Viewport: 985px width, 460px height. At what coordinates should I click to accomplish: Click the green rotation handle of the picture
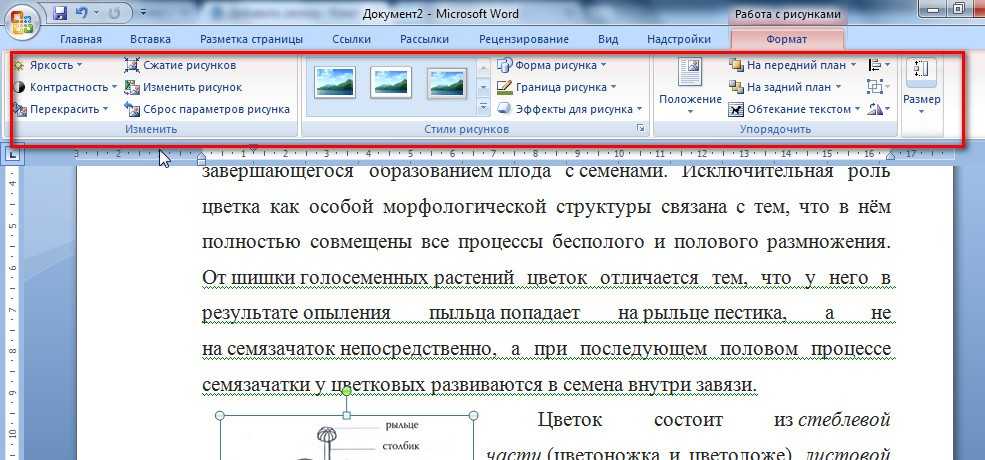(346, 392)
